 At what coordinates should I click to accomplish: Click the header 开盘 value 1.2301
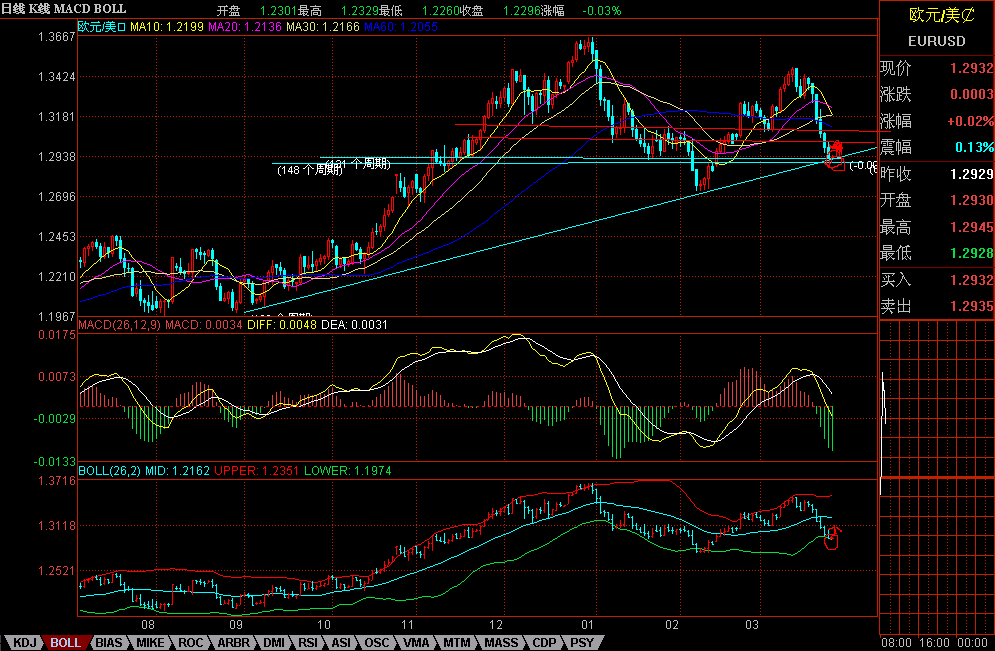point(279,11)
